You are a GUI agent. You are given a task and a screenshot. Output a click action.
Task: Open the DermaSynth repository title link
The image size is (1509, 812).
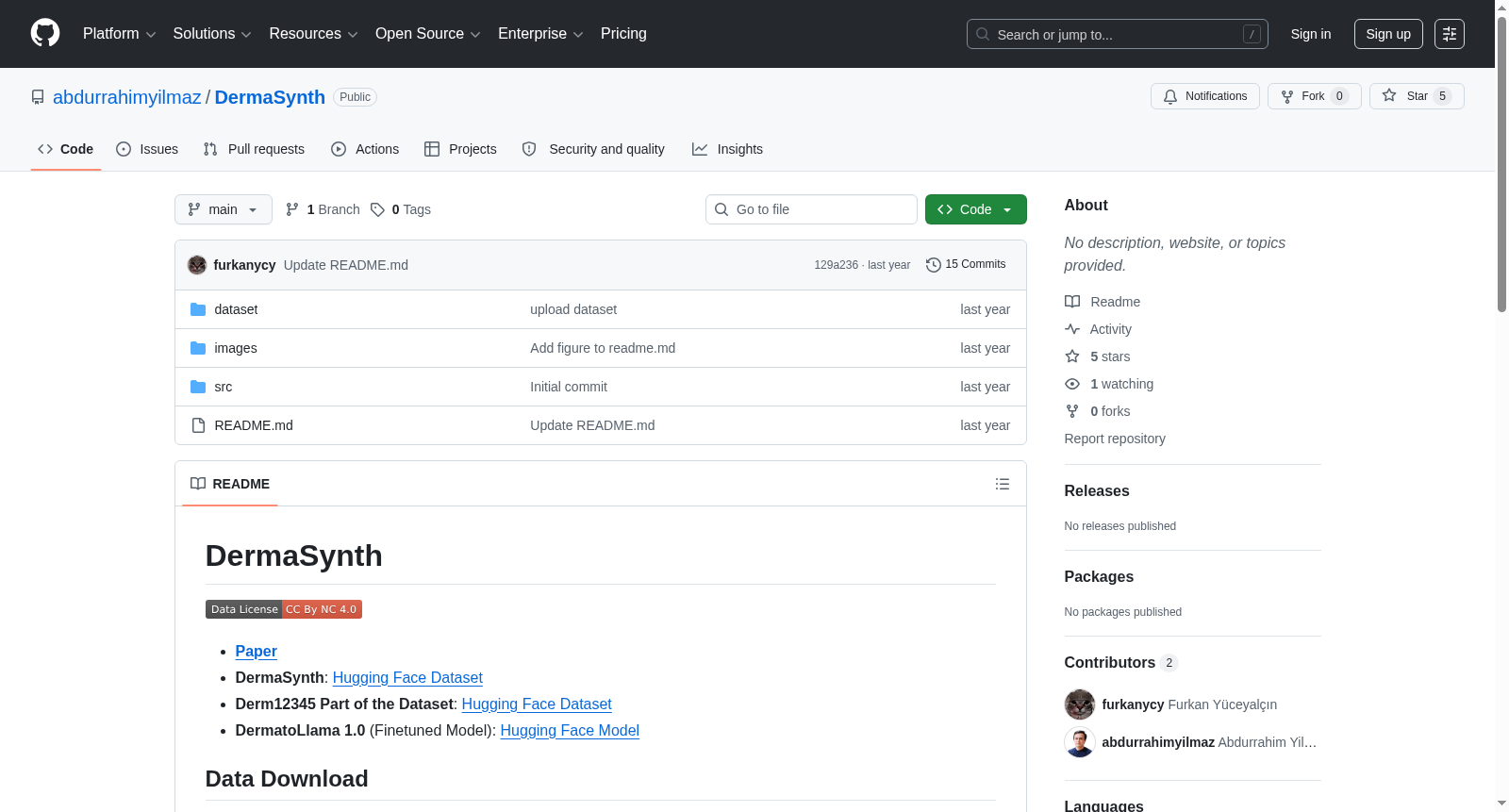pos(270,97)
